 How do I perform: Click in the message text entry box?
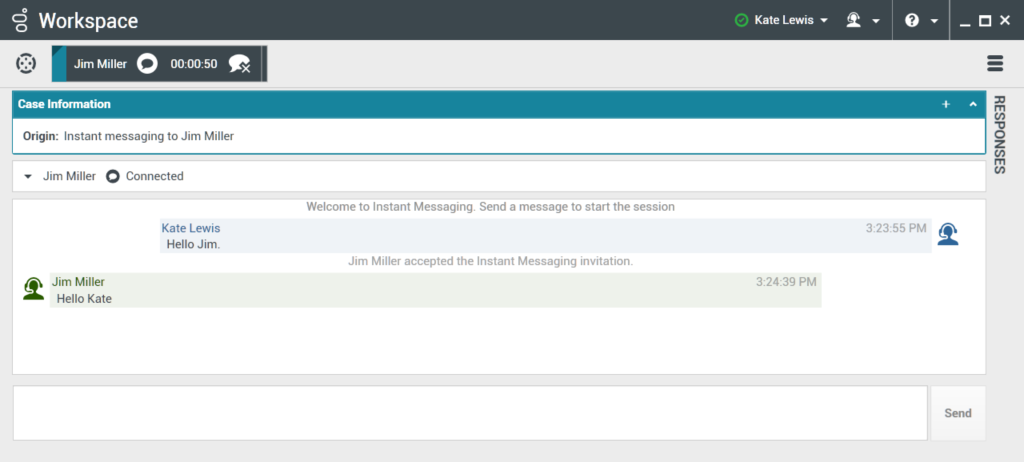click(x=470, y=413)
